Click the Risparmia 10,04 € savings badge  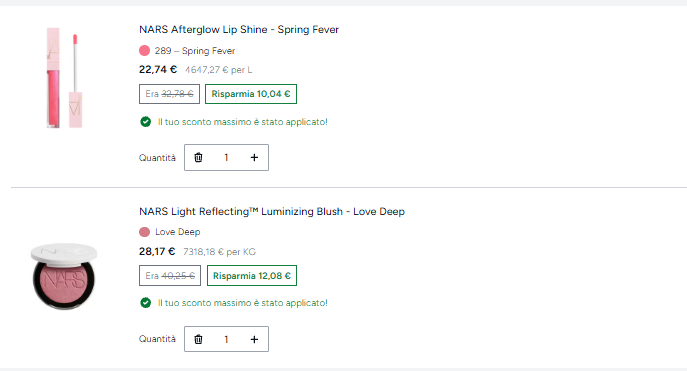[251, 94]
